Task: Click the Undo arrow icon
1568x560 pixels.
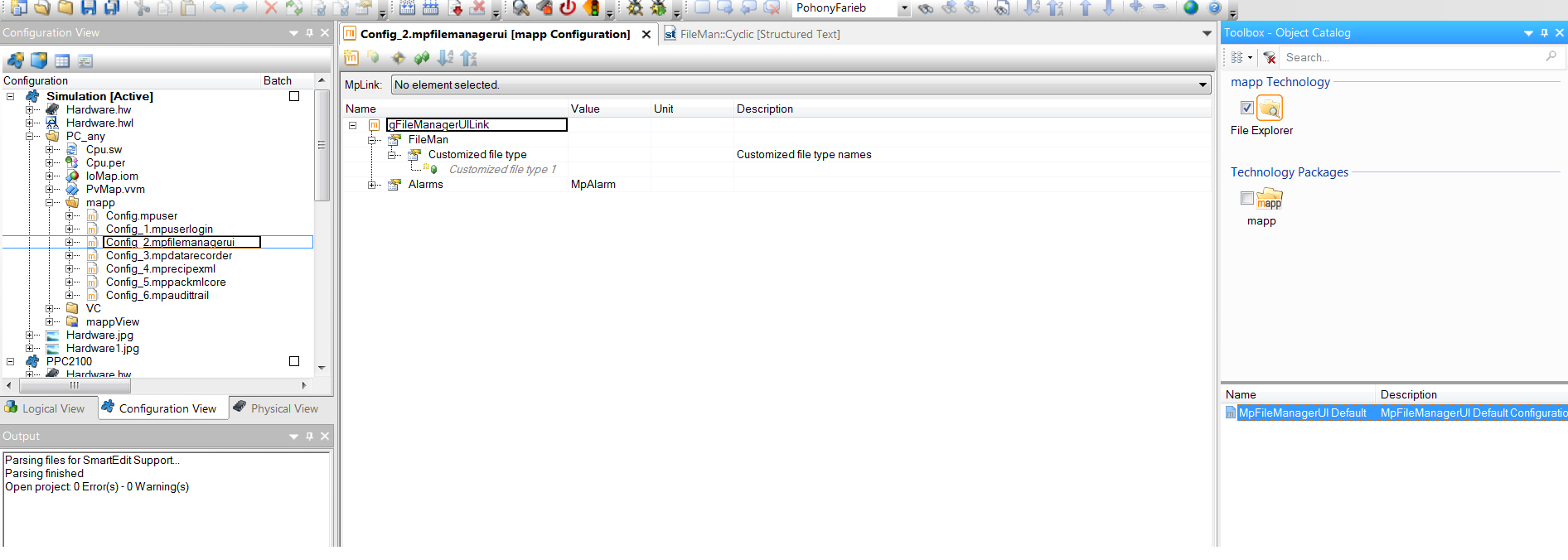Action: tap(217, 7)
